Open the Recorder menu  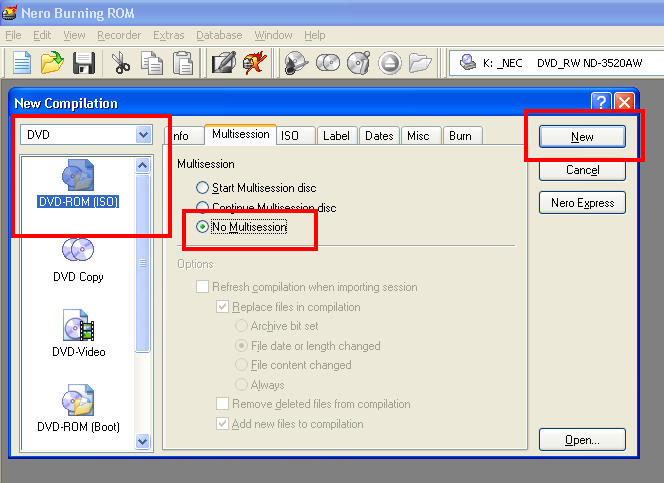(119, 35)
